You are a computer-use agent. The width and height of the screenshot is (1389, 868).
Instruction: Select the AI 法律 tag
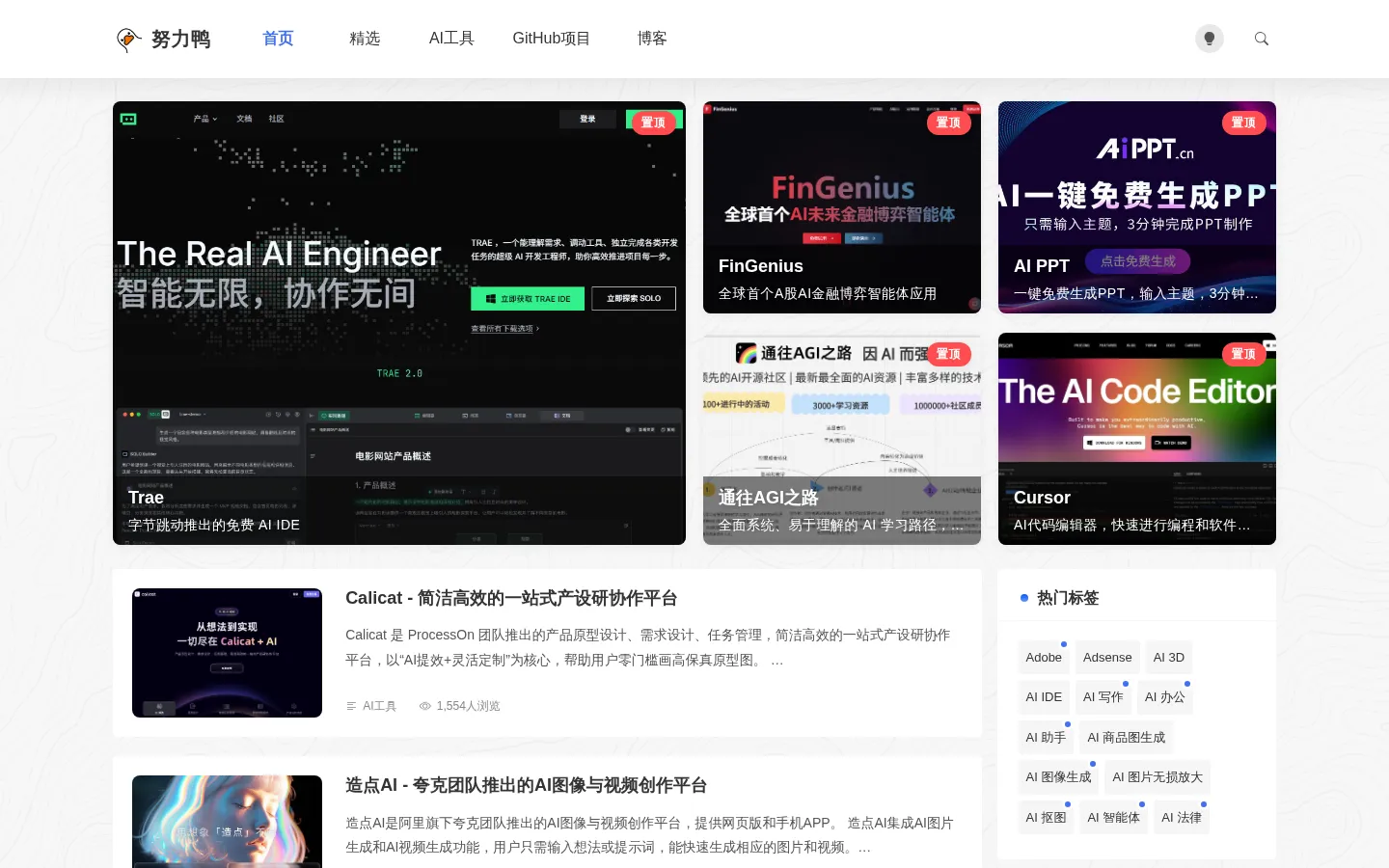tap(1182, 818)
